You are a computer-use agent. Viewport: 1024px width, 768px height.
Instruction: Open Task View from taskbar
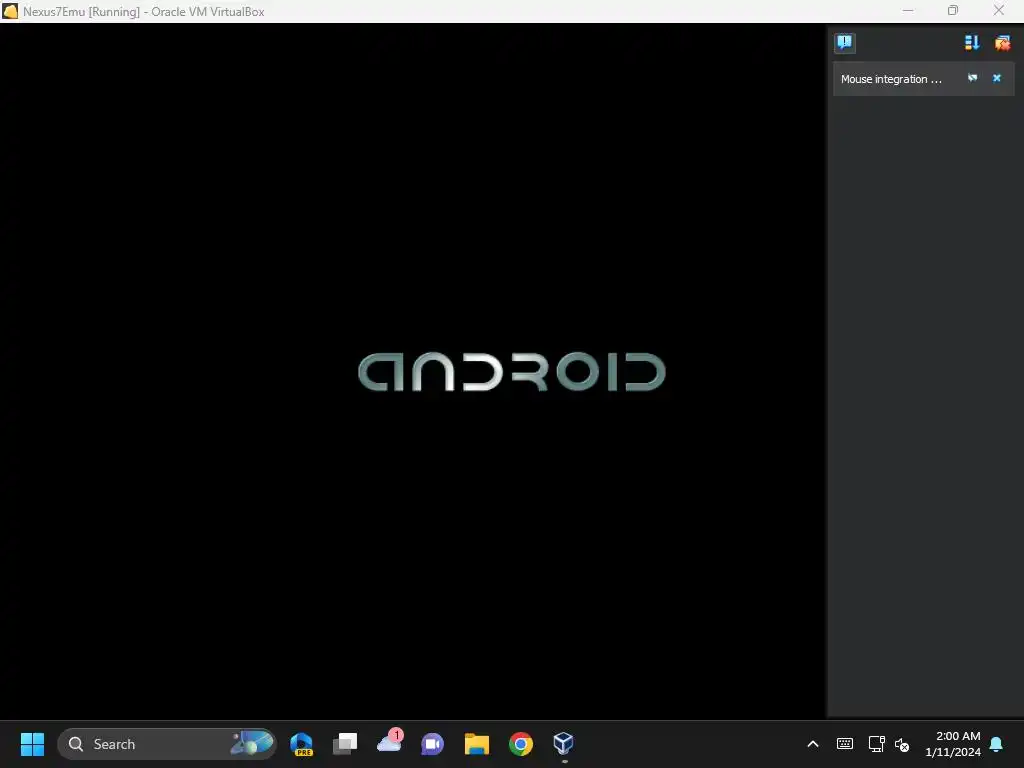[345, 744]
